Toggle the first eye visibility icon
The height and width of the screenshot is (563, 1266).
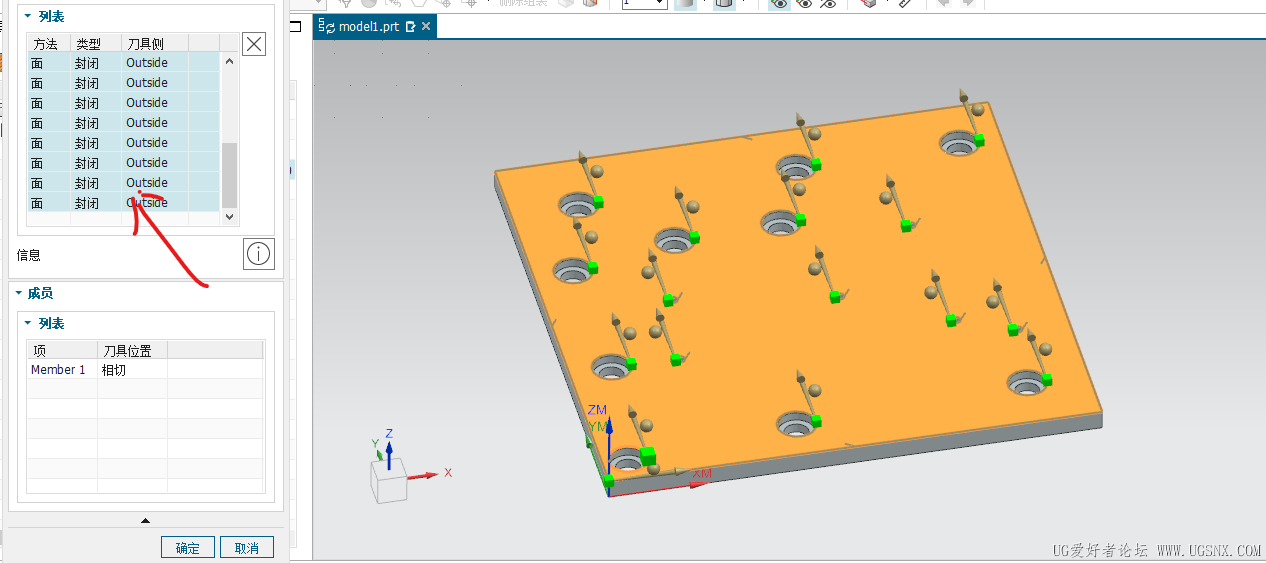tap(779, 4)
